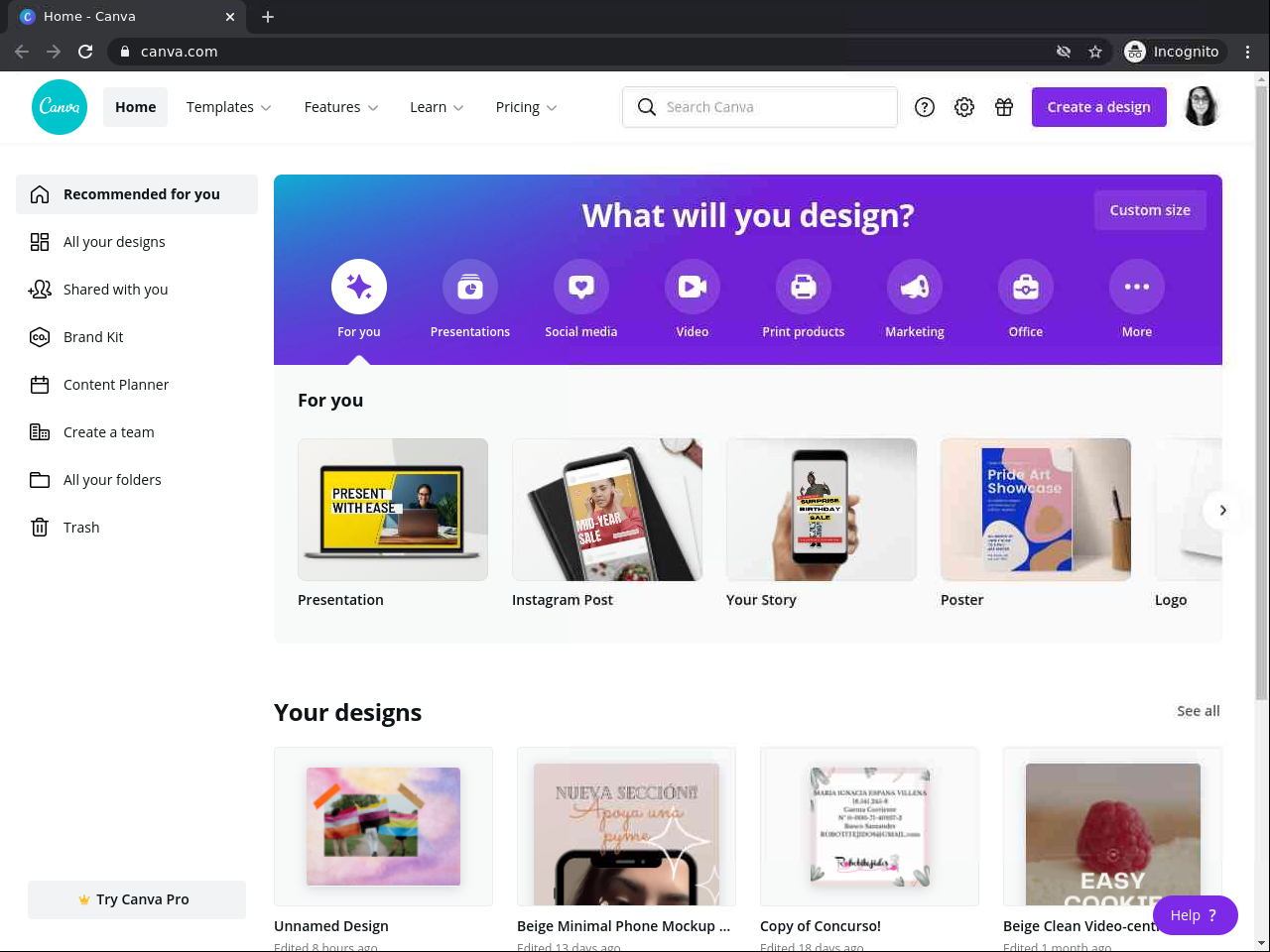
Task: Expand the Templates dropdown menu
Action: [229, 107]
